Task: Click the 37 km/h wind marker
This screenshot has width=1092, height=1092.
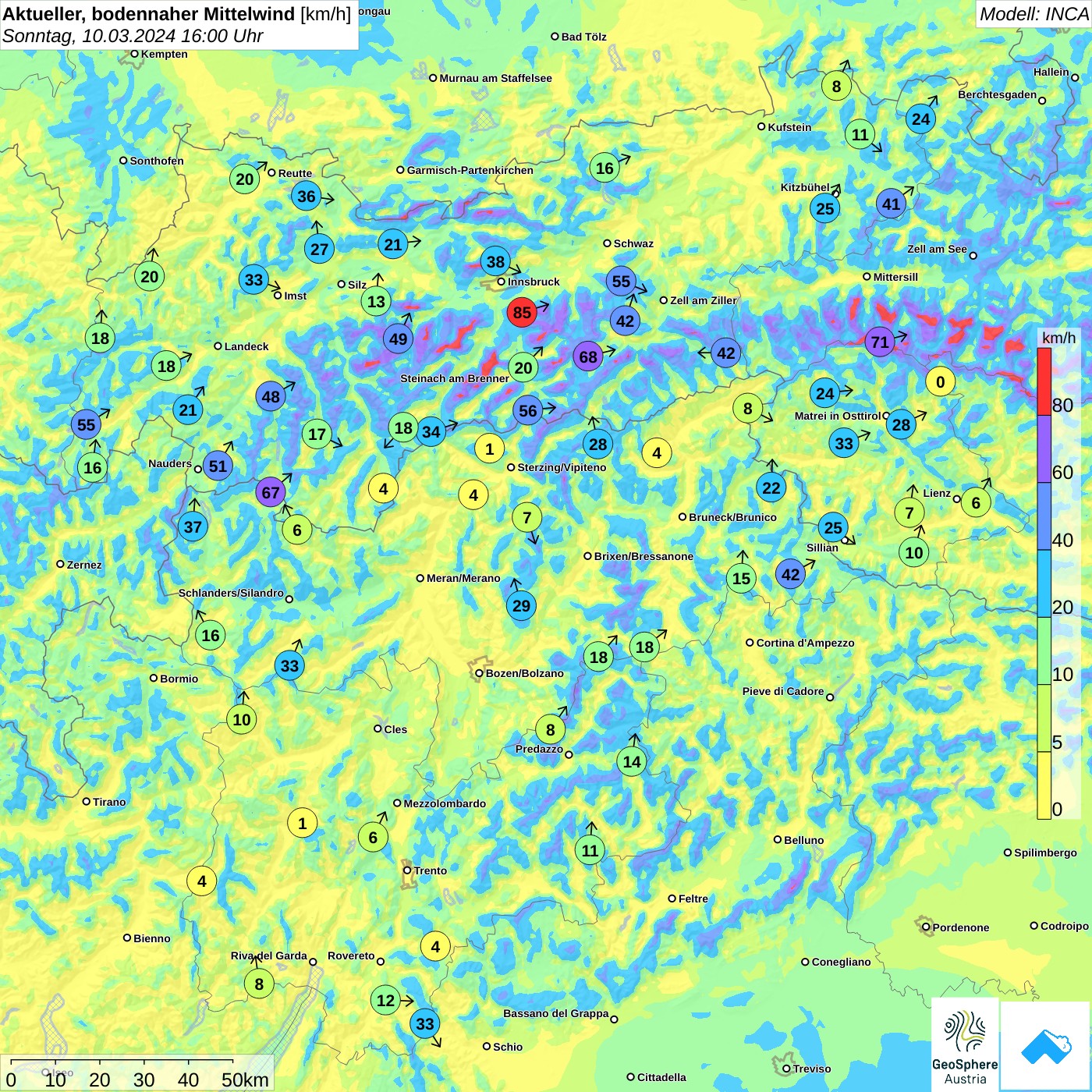Action: click(193, 526)
